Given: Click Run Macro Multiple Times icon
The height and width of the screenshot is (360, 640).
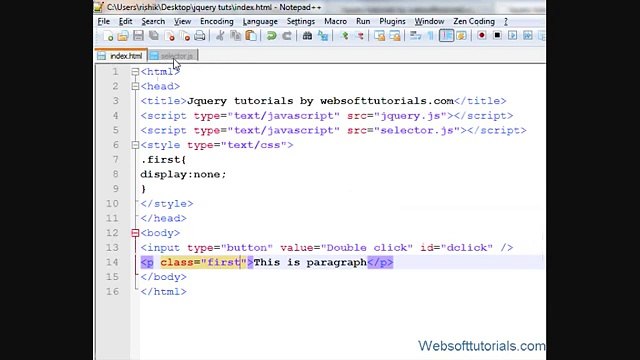Looking at the screenshot, I should [528, 36].
